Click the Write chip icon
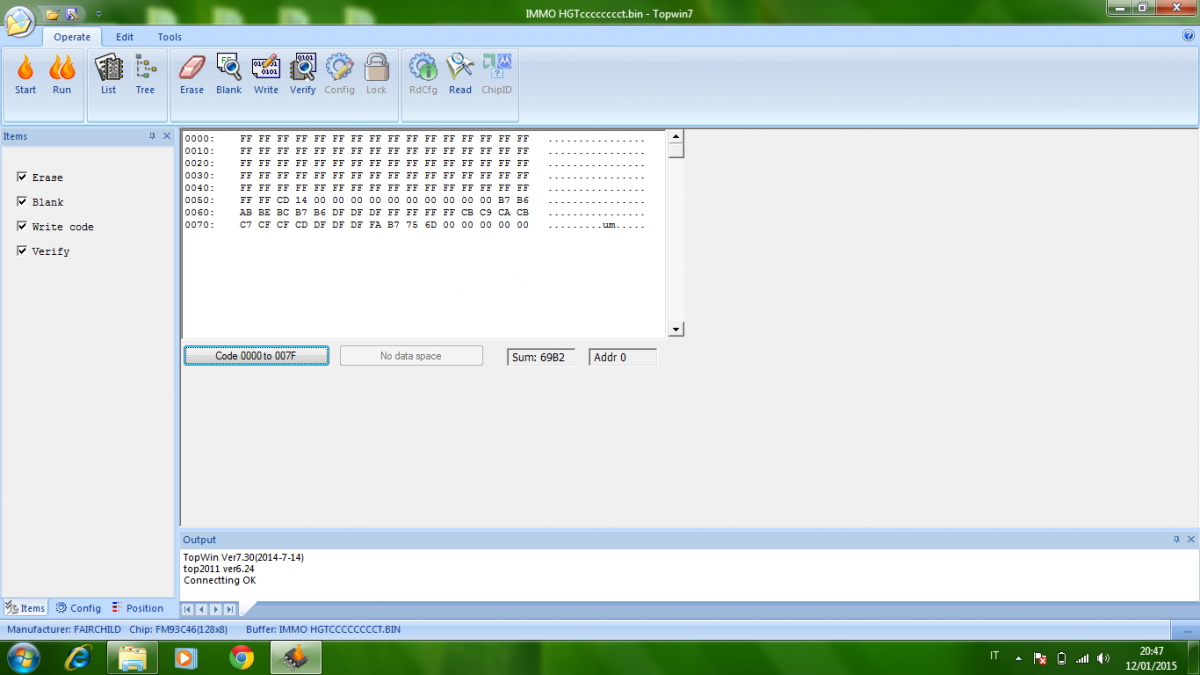The width and height of the screenshot is (1200, 675). (x=266, y=68)
